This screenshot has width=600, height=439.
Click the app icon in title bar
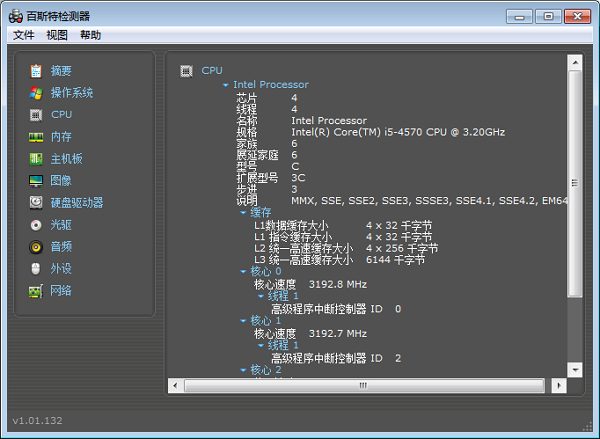point(16,16)
